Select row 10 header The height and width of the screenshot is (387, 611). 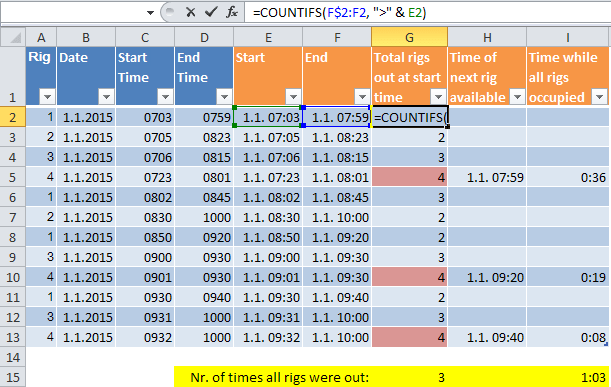point(13,277)
